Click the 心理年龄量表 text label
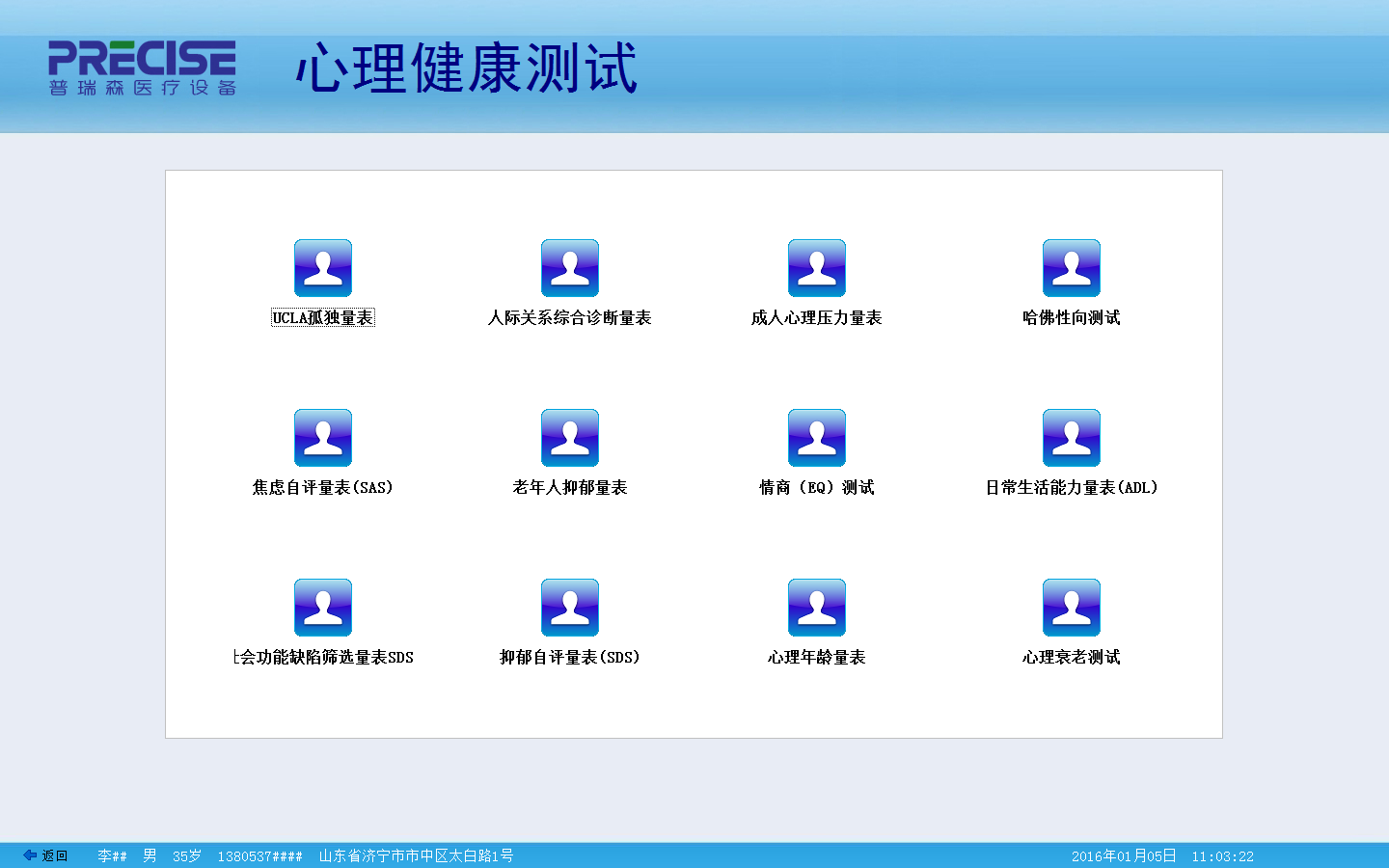The width and height of the screenshot is (1389, 868). (816, 658)
